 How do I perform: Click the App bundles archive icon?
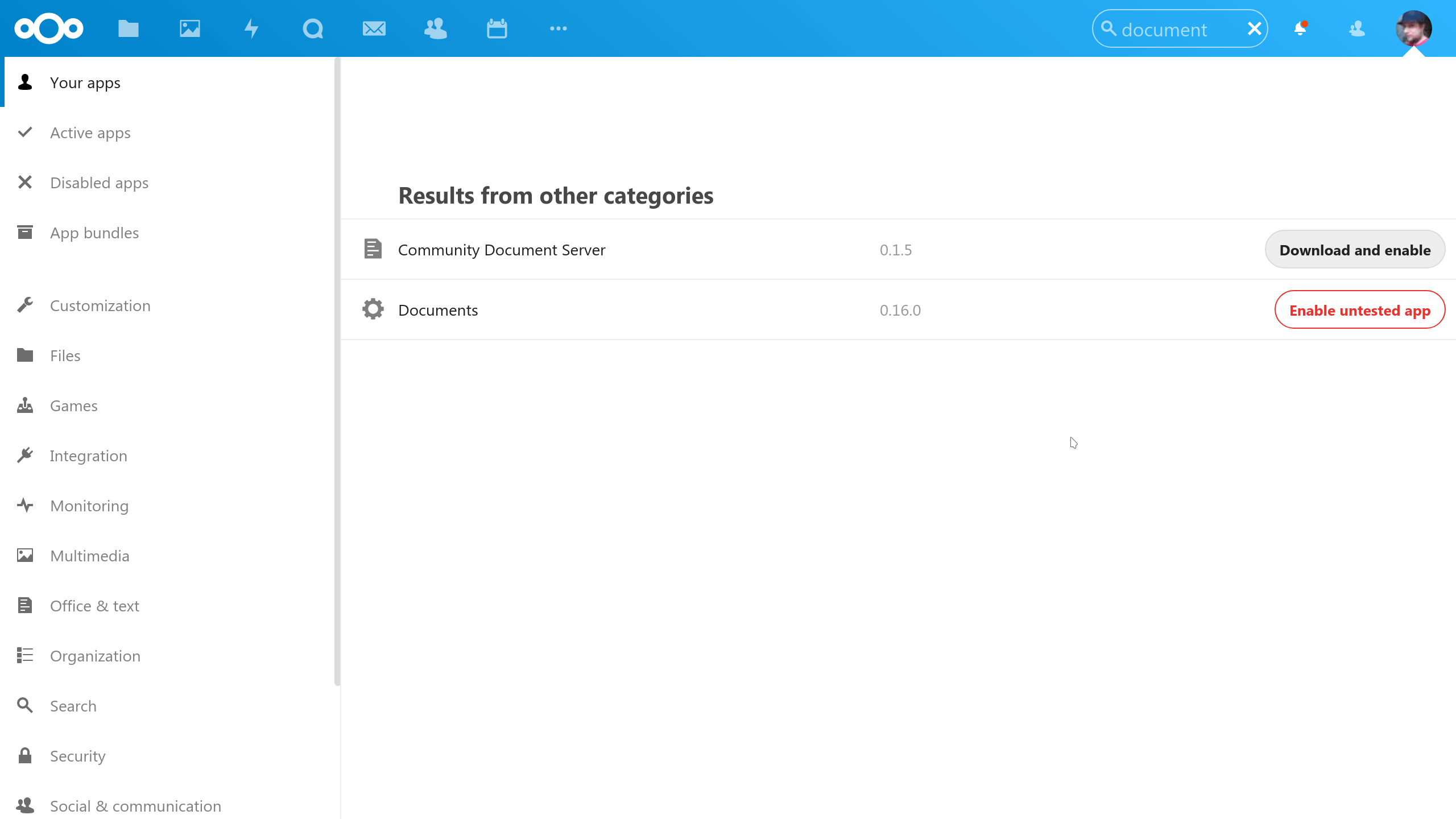point(25,232)
